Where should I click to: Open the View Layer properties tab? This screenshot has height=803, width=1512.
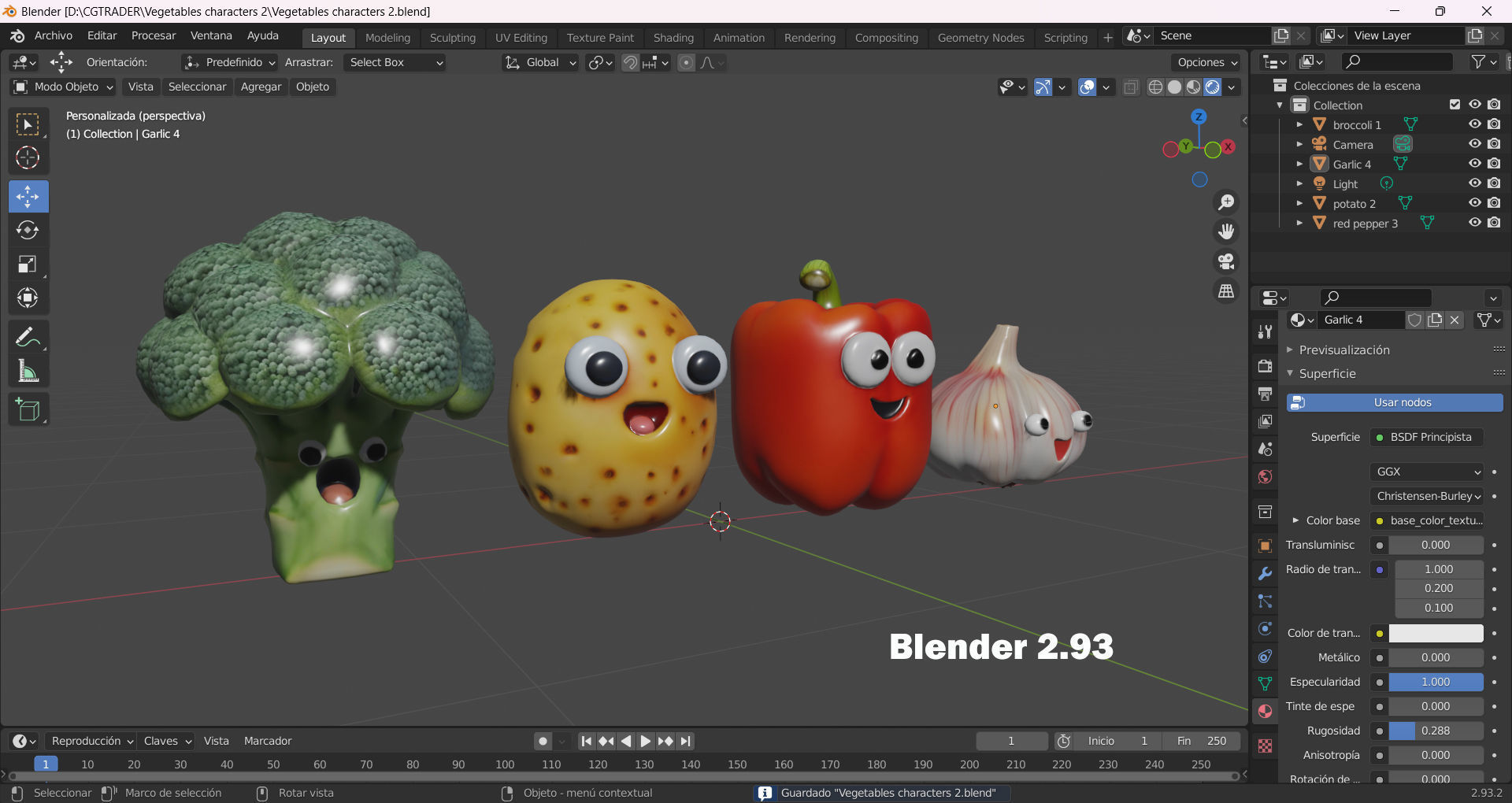1265,421
